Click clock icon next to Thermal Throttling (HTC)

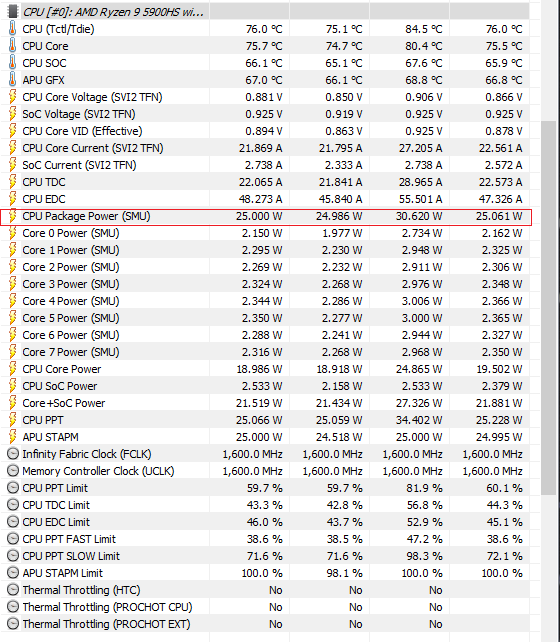pyautogui.click(x=13, y=590)
